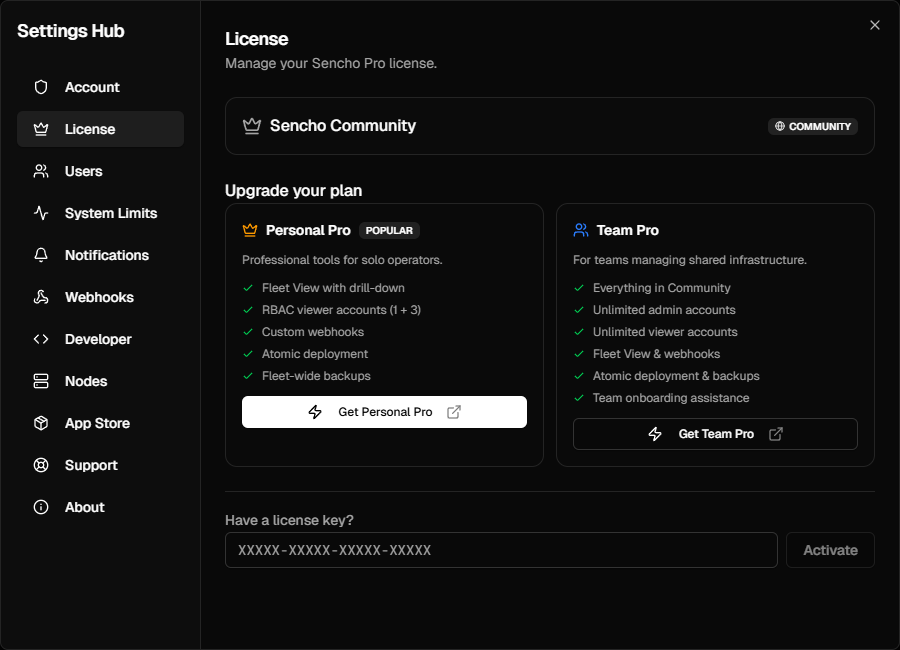Click the webhook icon beside Webhooks
The image size is (900, 650).
tap(41, 297)
